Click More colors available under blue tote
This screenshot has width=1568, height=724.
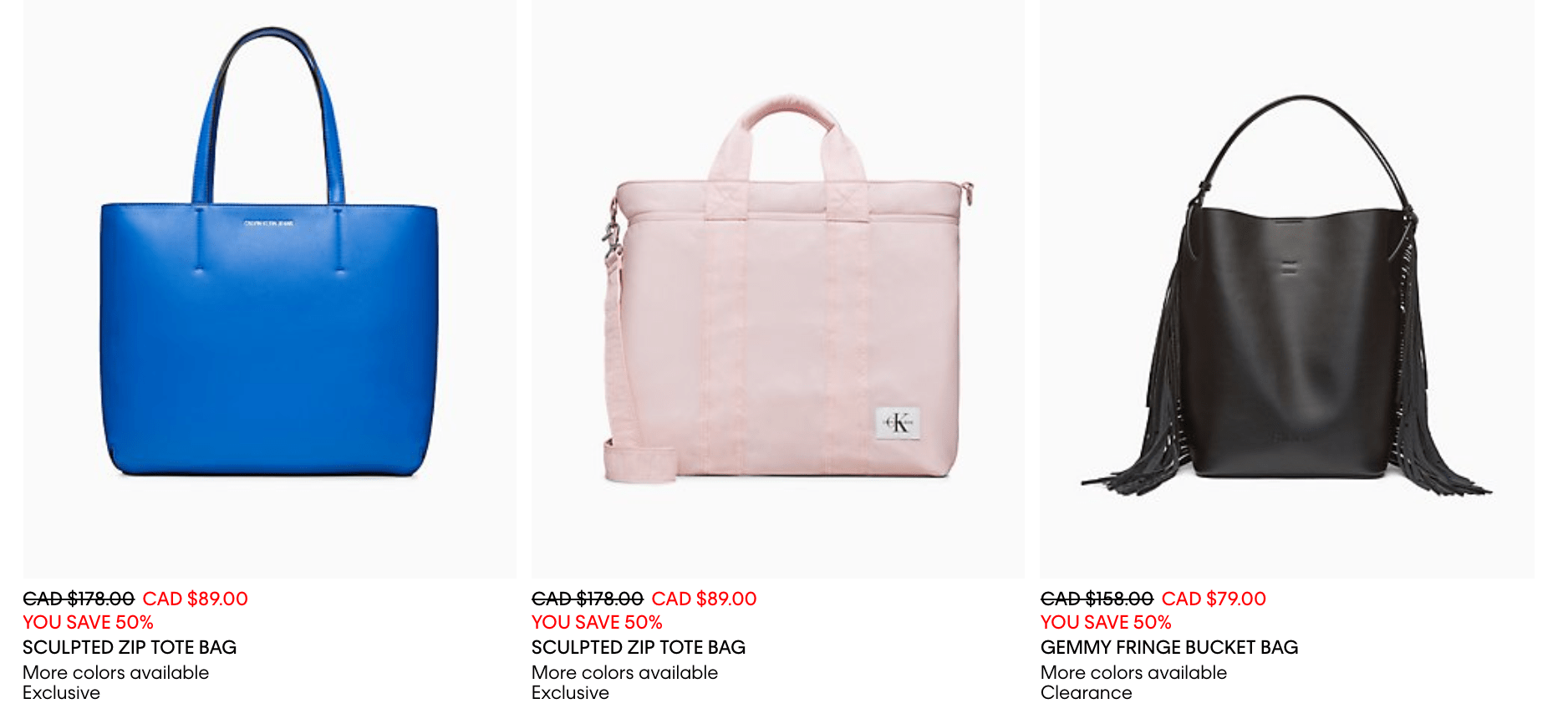(x=116, y=672)
